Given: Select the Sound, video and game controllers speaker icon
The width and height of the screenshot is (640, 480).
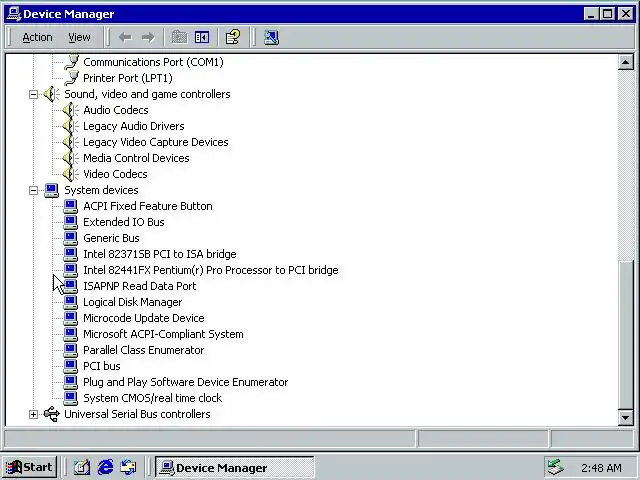Looking at the screenshot, I should click(51, 94).
